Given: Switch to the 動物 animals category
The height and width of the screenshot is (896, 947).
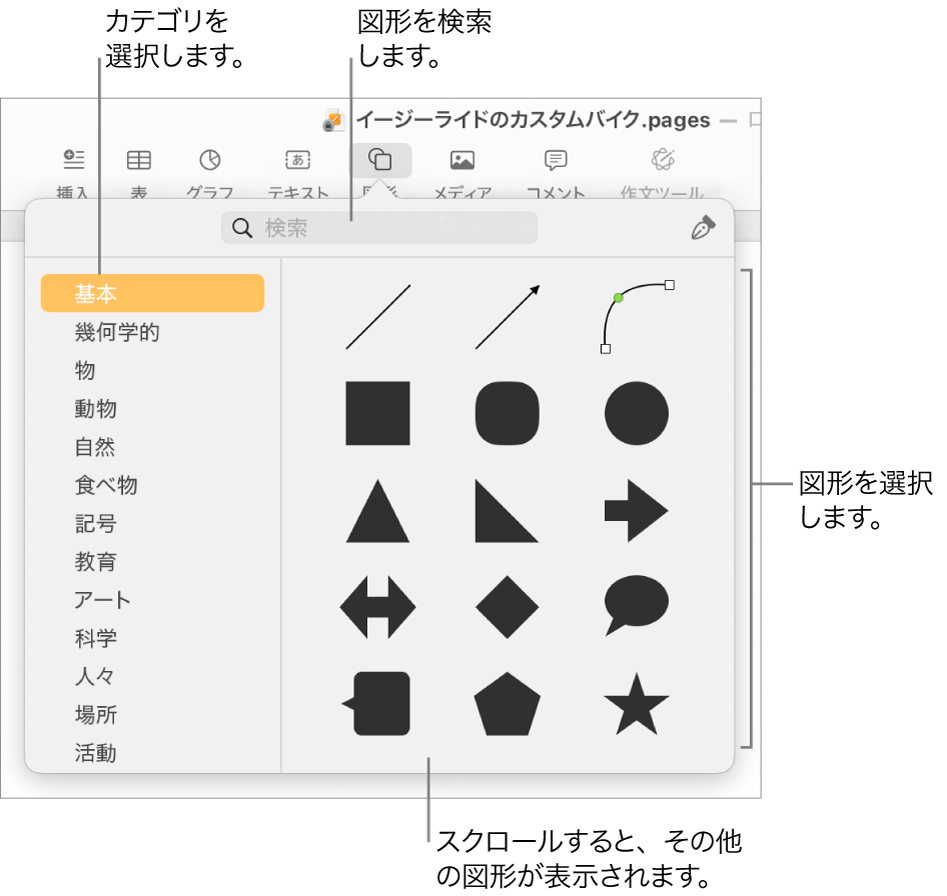Looking at the screenshot, I should click(95, 409).
